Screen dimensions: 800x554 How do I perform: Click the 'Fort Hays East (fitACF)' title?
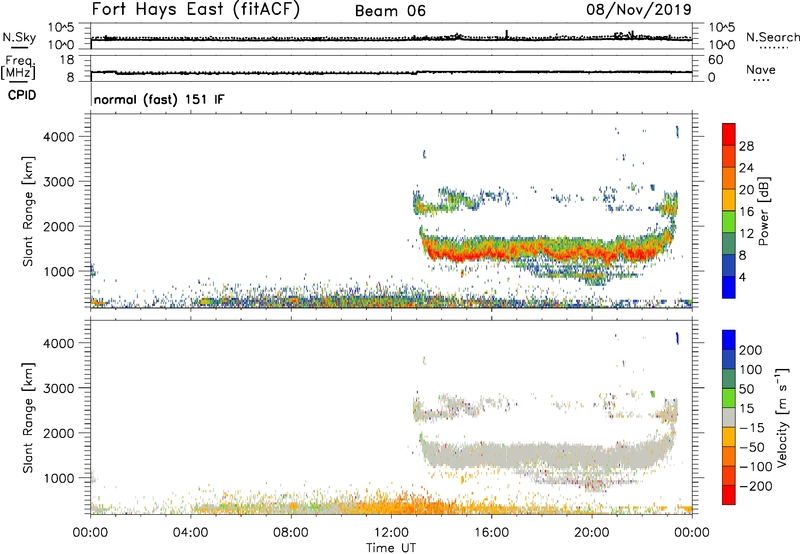[195, 10]
